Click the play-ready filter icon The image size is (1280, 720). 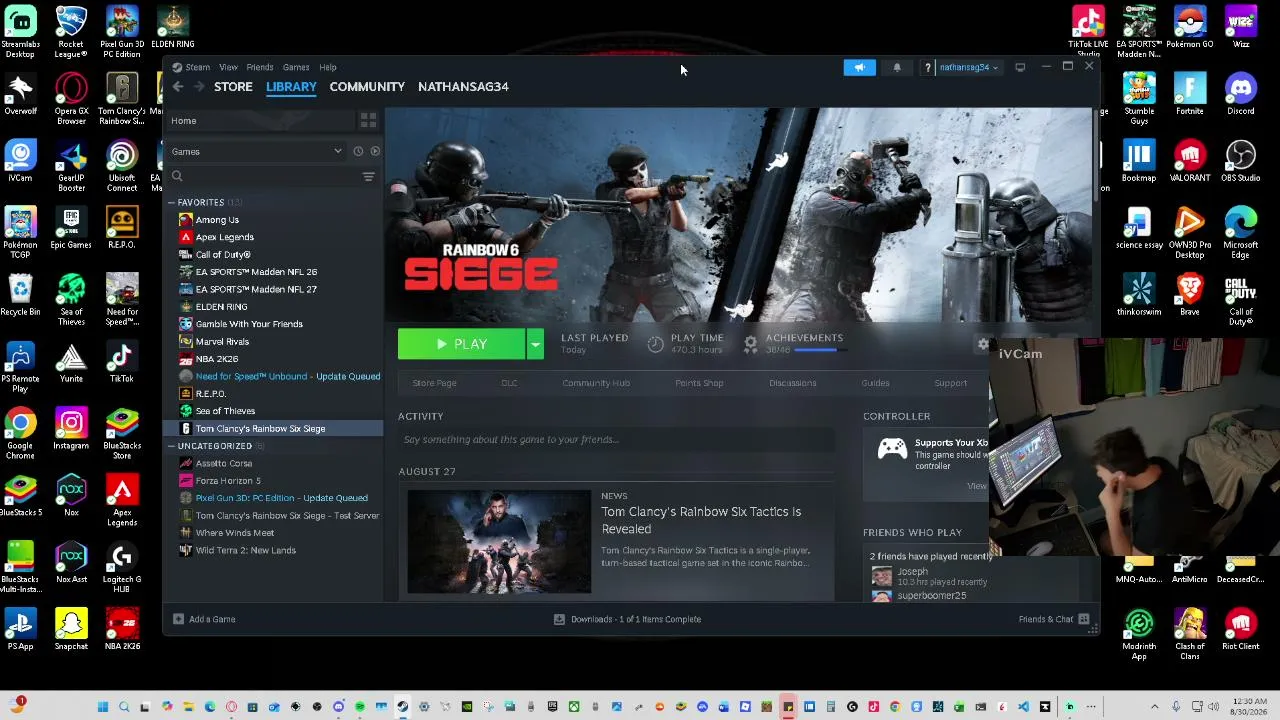375,152
